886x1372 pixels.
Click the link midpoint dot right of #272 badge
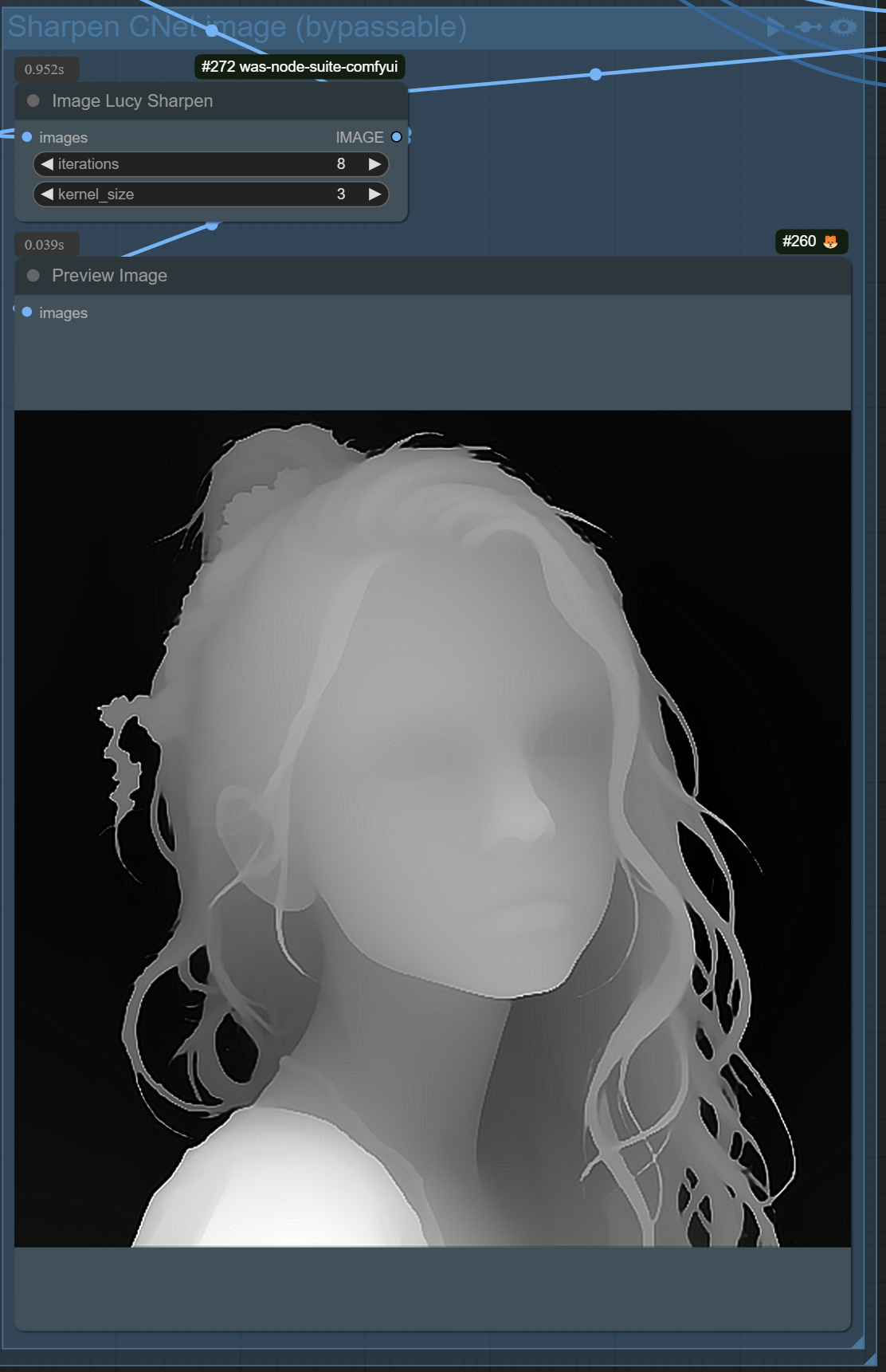(x=595, y=74)
